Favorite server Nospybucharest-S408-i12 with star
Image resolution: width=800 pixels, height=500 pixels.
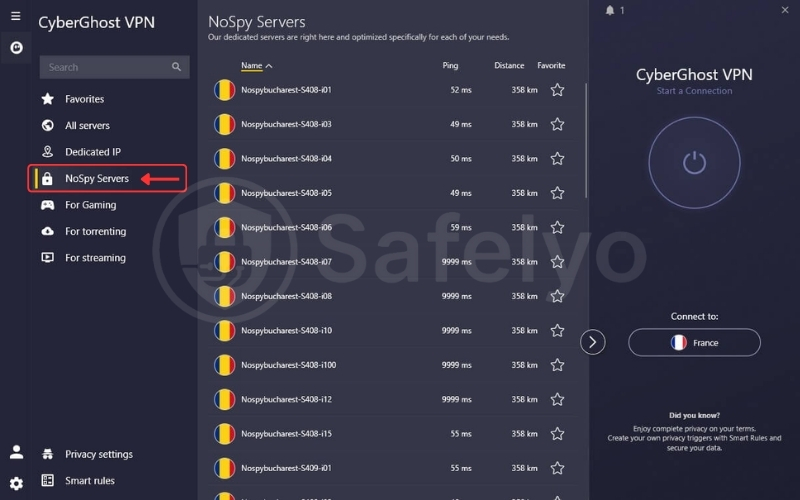(x=557, y=399)
